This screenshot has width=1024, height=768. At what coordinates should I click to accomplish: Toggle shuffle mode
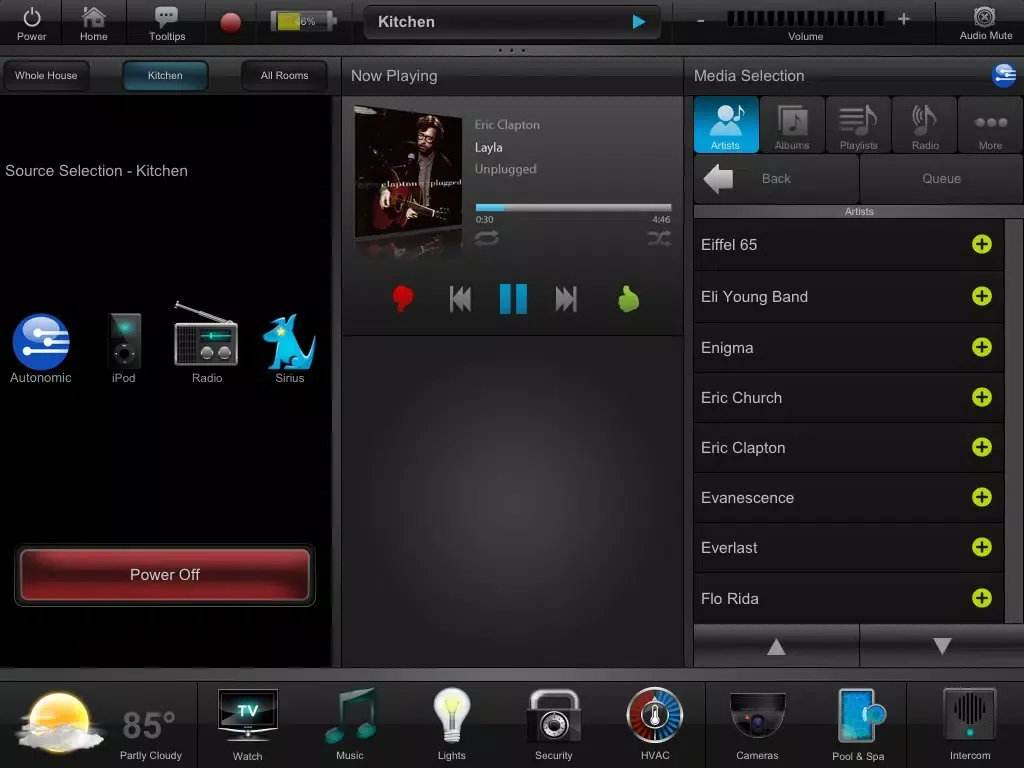659,238
